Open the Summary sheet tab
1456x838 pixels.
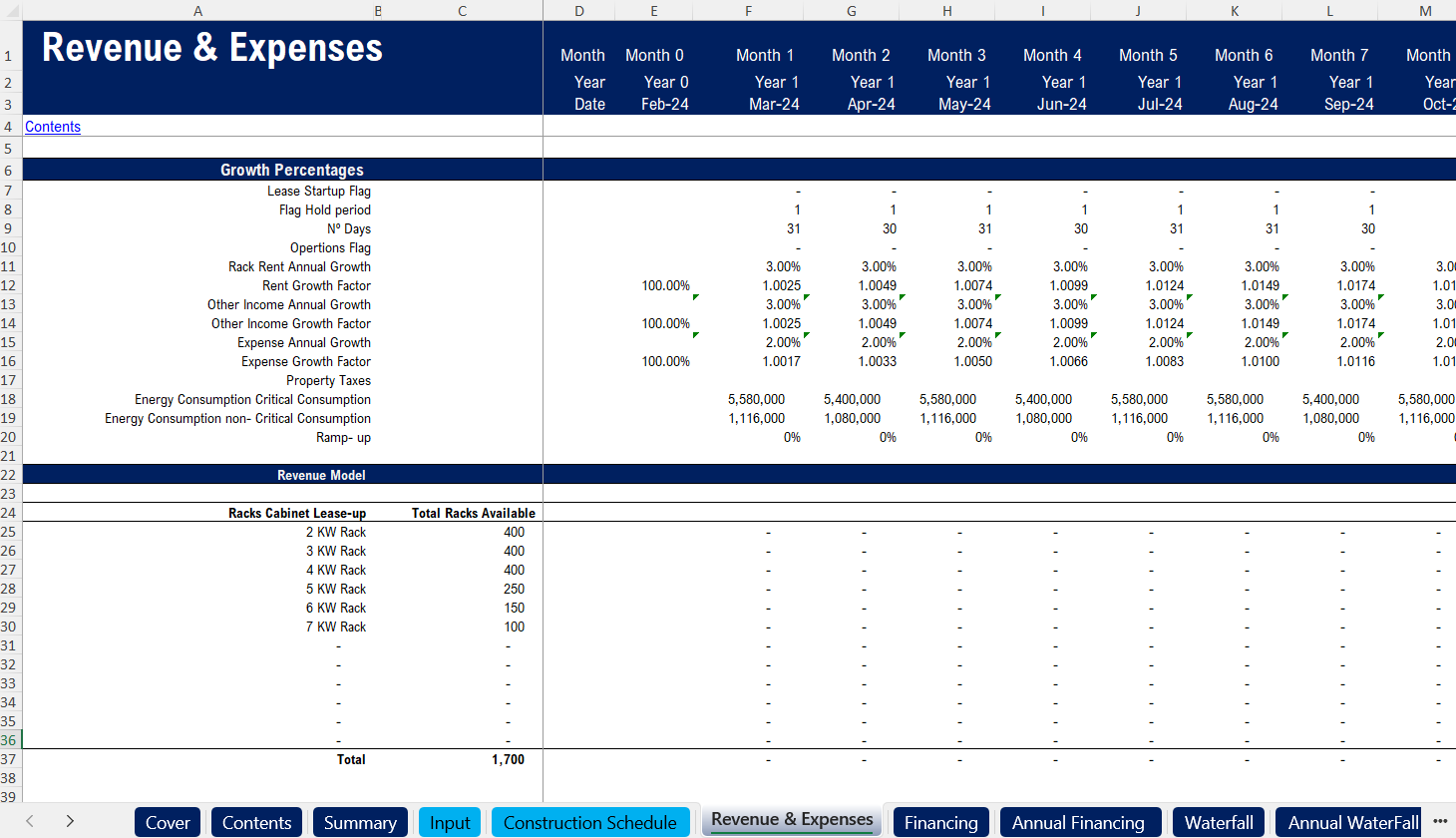point(360,823)
